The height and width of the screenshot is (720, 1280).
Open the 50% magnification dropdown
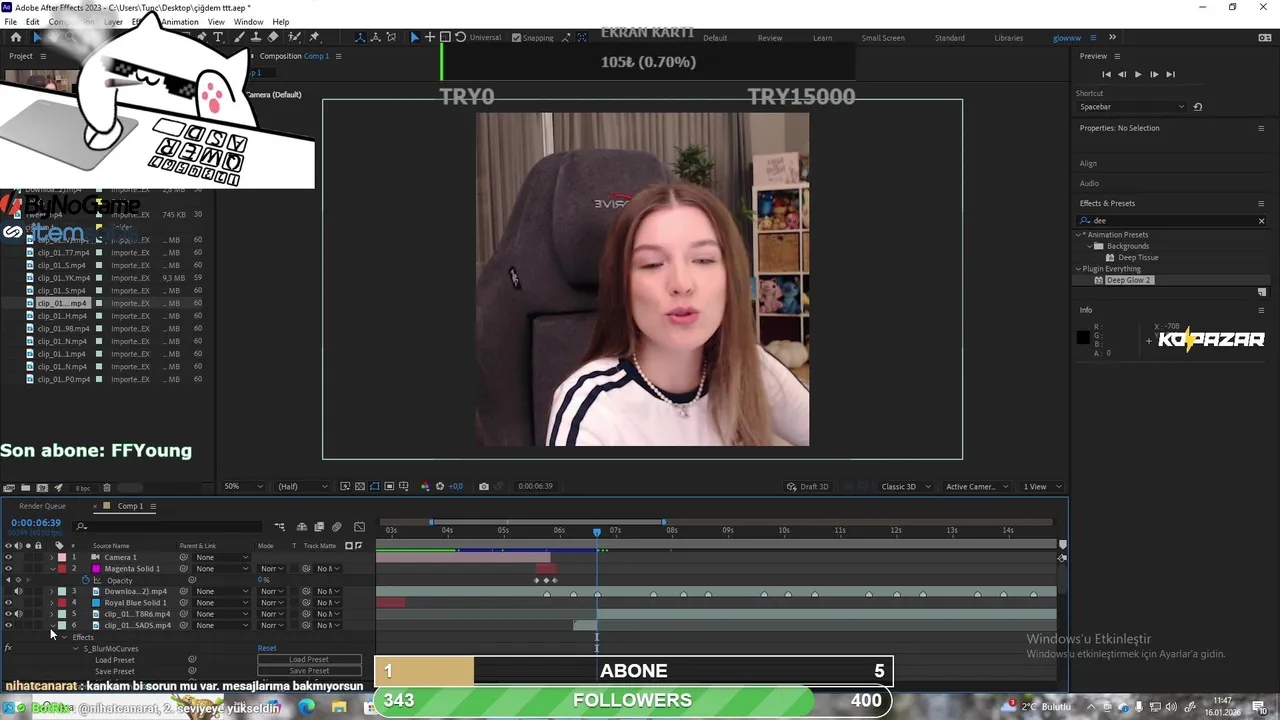tap(243, 487)
